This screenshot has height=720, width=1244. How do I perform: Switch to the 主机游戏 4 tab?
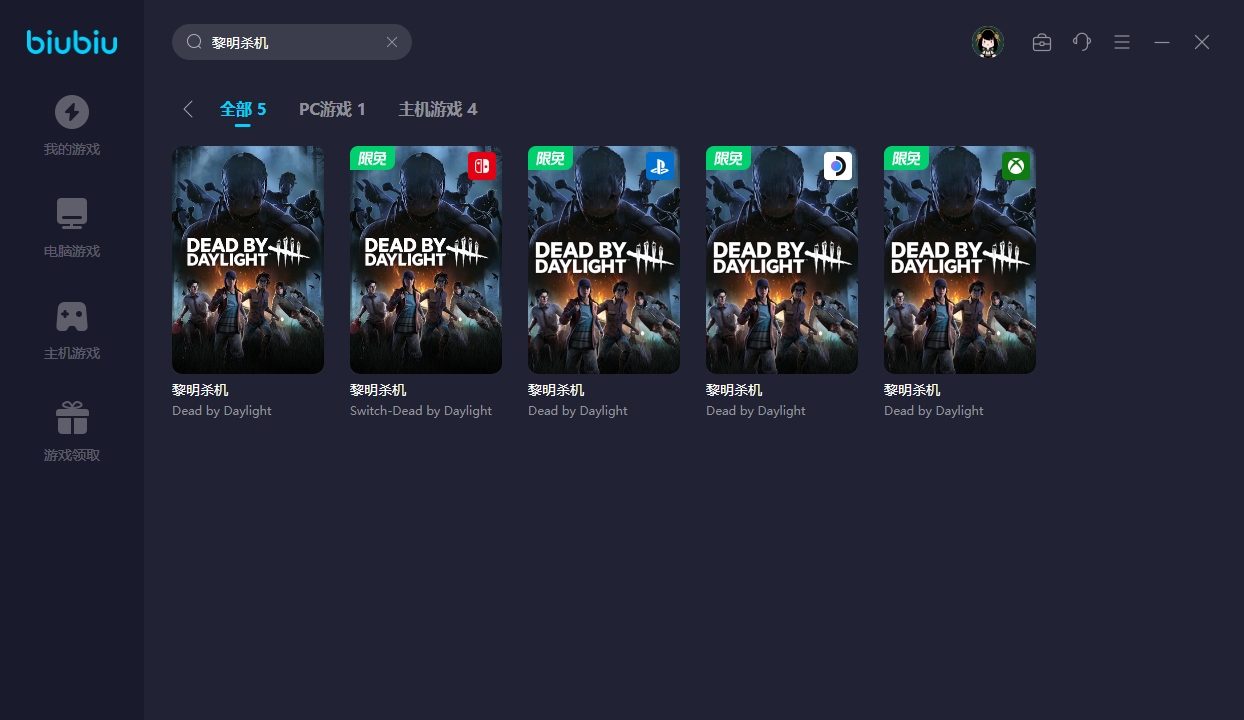[438, 109]
